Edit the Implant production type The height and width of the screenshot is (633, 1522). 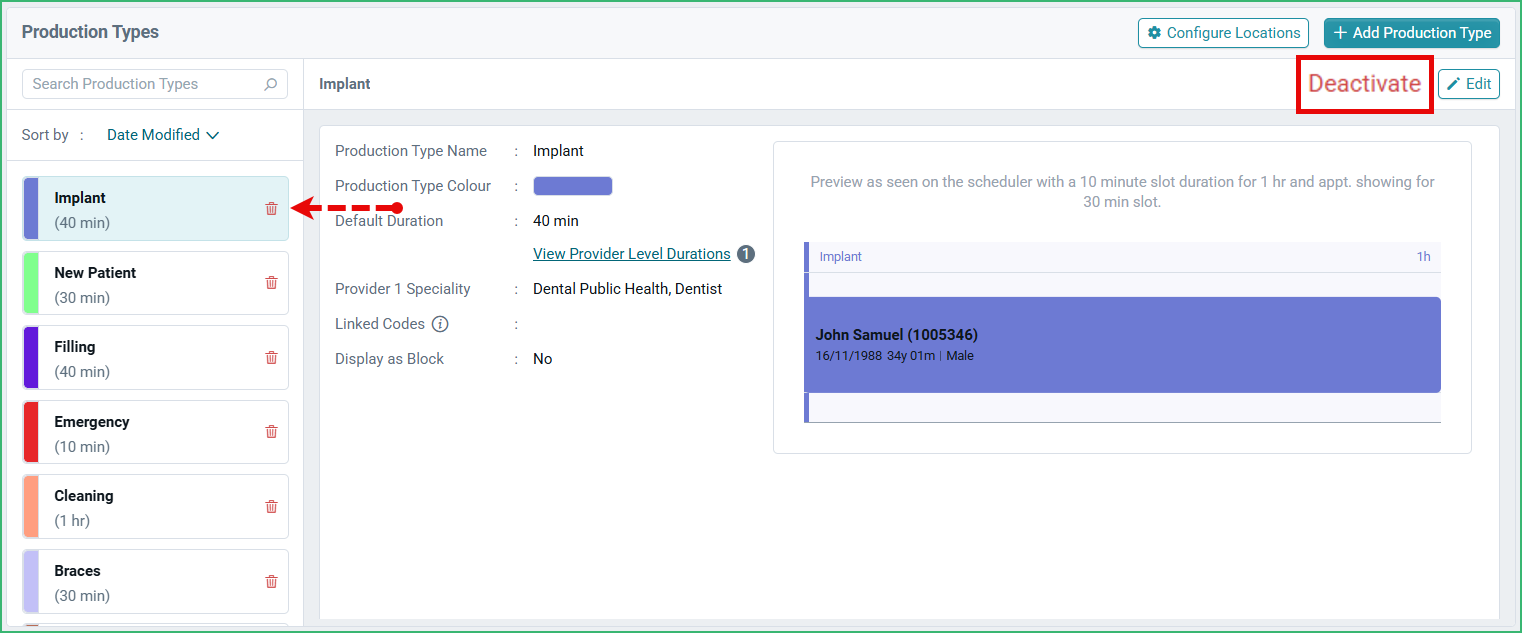1469,84
